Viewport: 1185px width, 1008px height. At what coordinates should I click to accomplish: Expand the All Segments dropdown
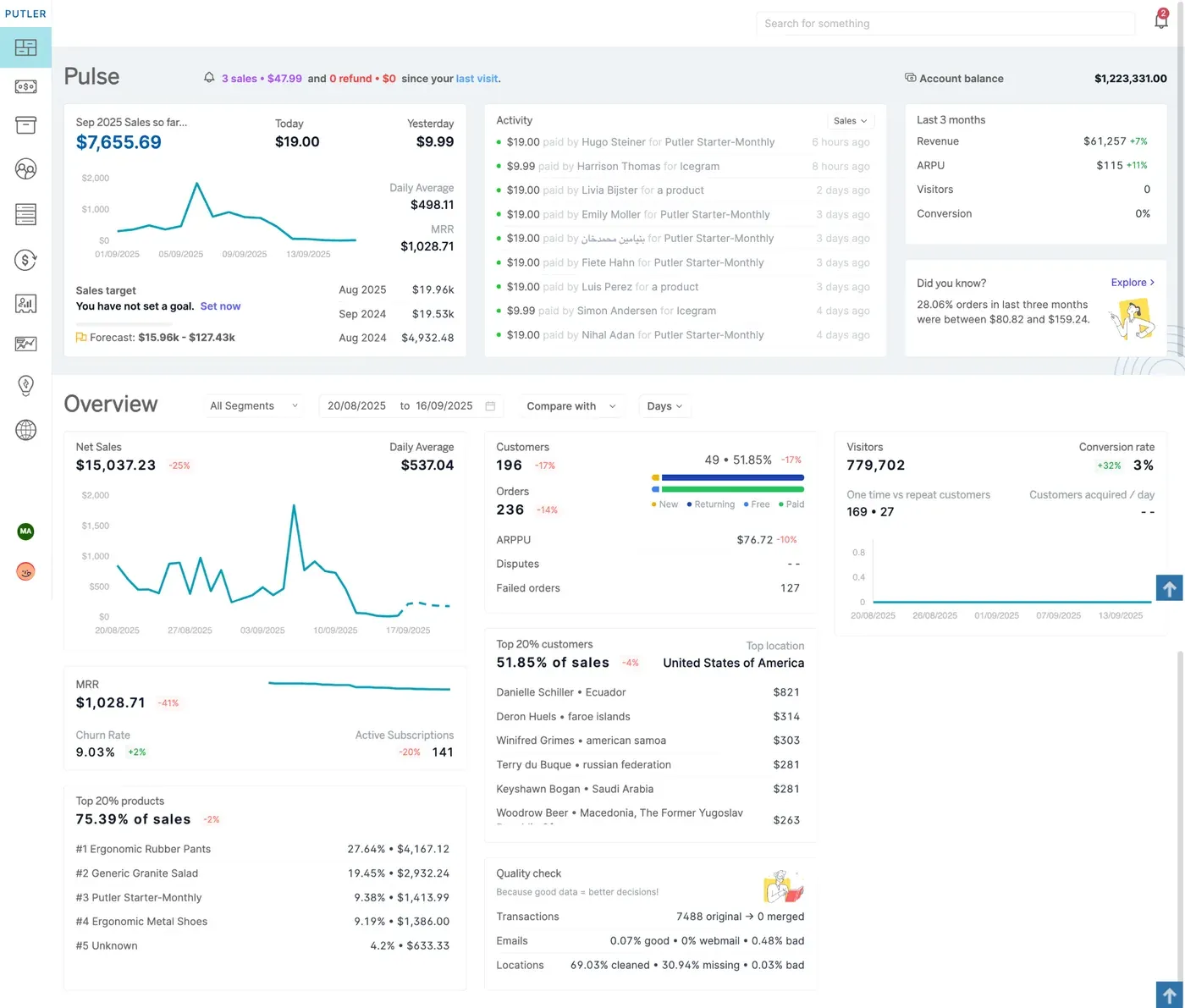tap(254, 406)
